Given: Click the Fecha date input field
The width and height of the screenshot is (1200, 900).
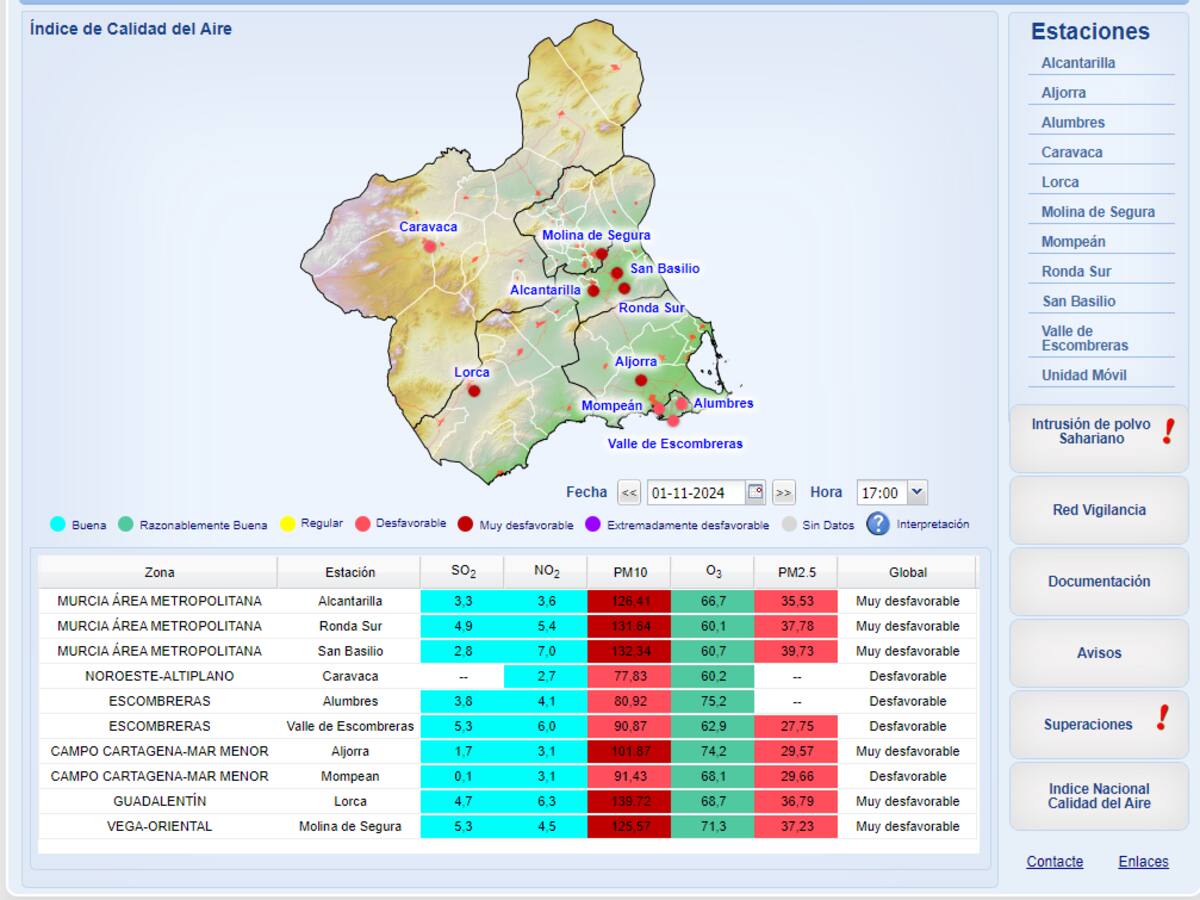Looking at the screenshot, I should (695, 493).
